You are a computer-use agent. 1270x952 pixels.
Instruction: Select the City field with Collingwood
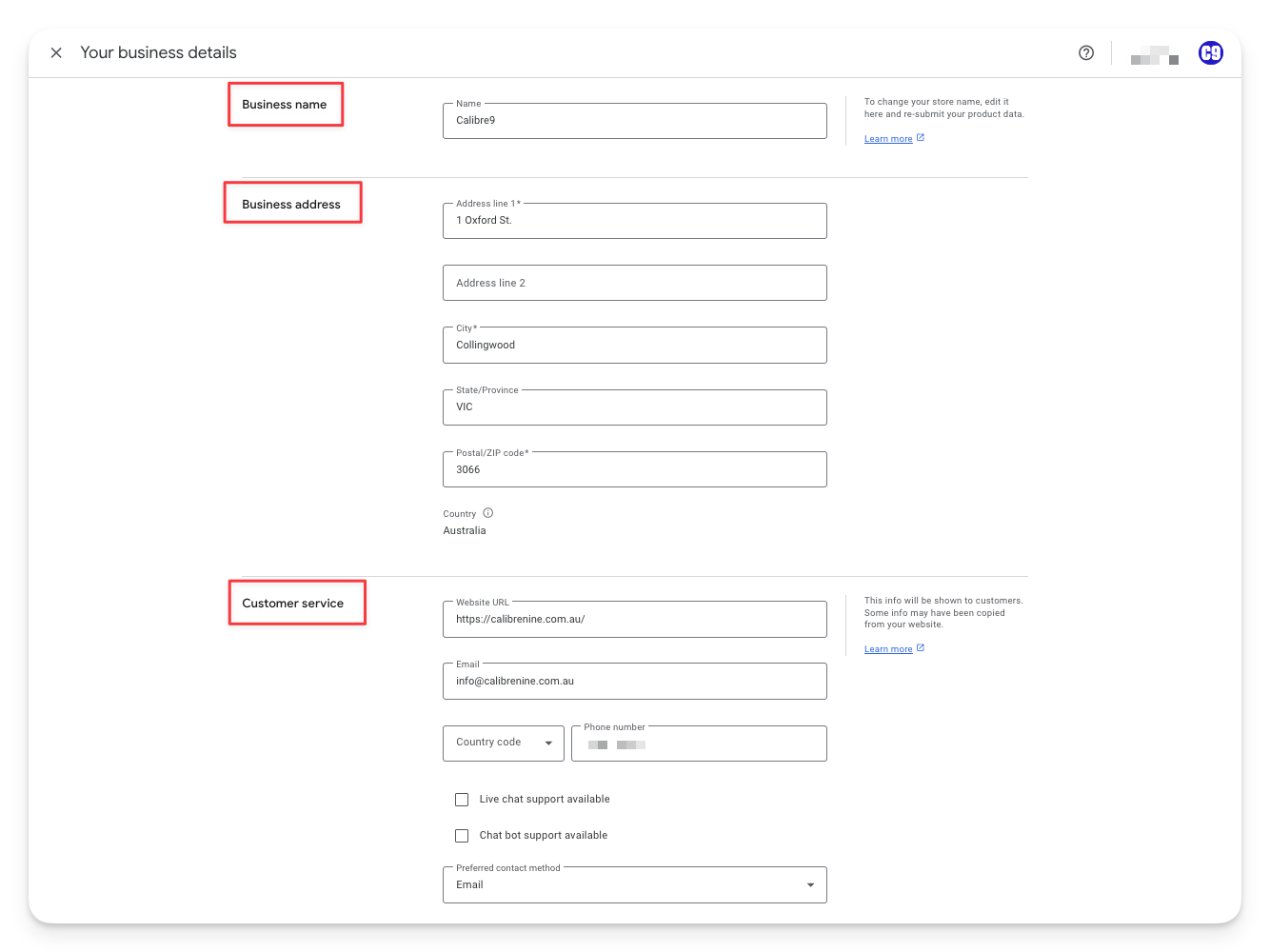(x=634, y=346)
